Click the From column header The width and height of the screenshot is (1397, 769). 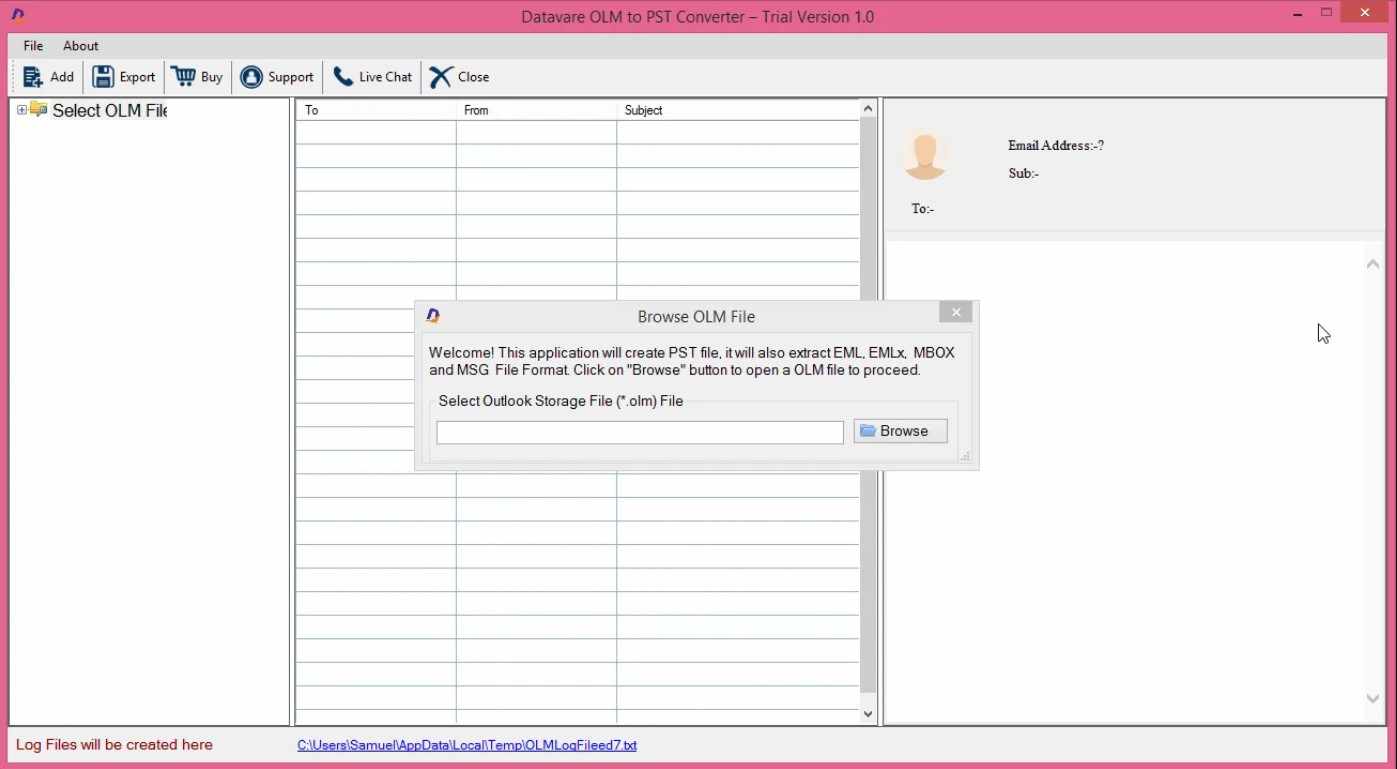[536, 110]
